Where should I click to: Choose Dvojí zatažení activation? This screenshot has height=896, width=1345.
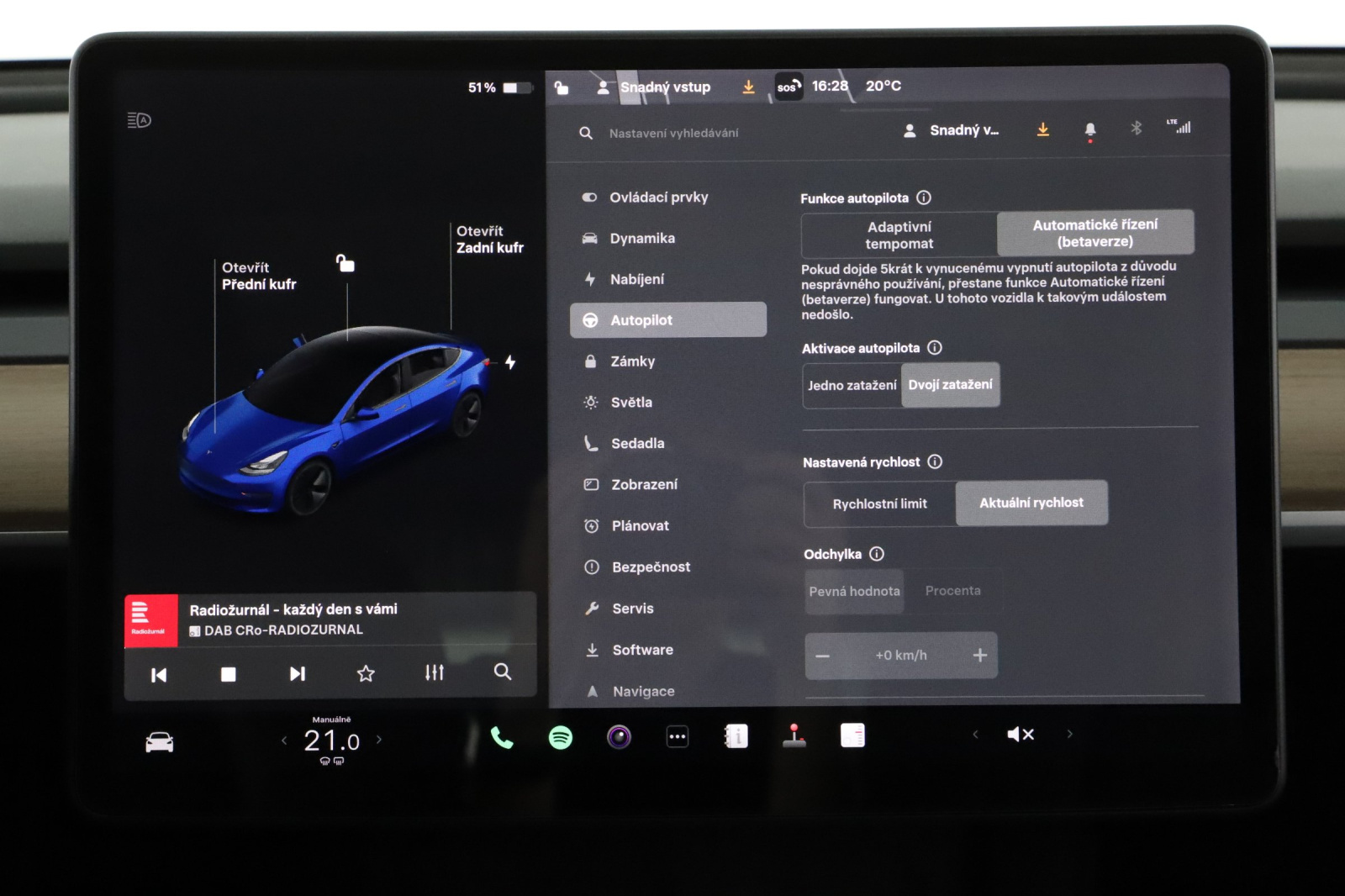pos(951,385)
